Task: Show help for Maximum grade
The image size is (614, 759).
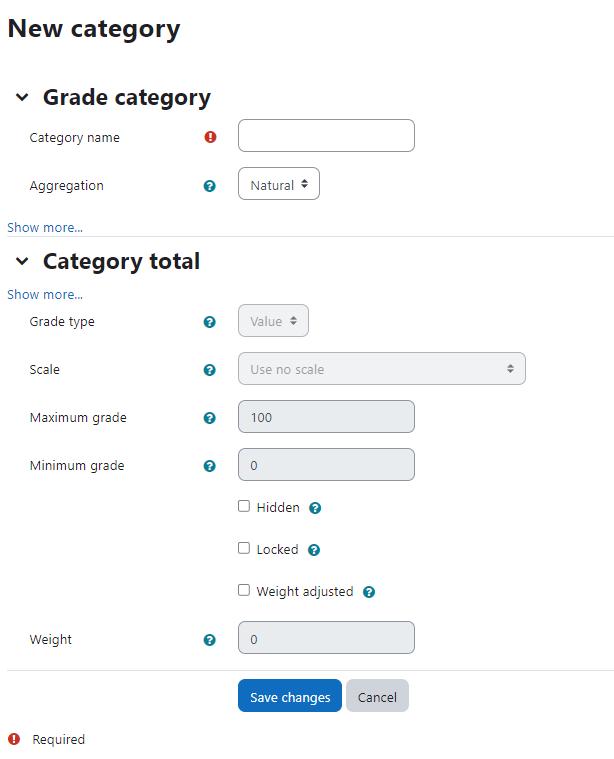Action: [x=209, y=418]
